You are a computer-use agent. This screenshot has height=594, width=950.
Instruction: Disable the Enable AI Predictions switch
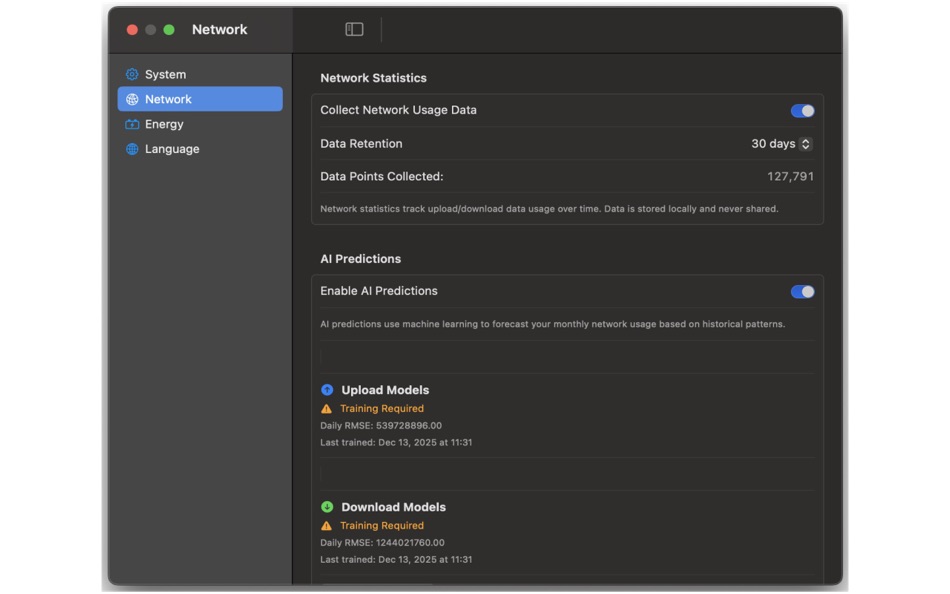801,291
